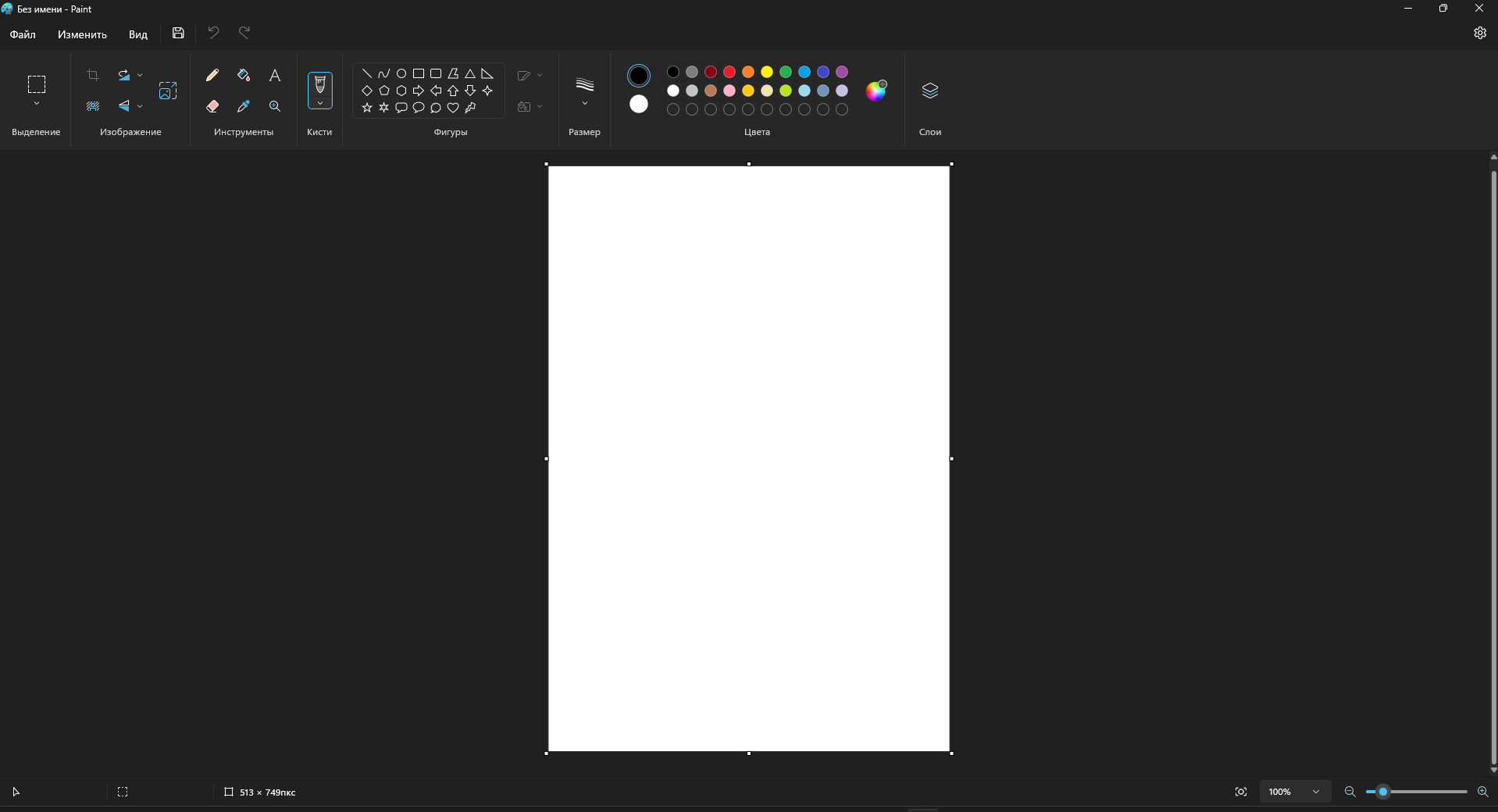Expand the flip options dropdown arrow
This screenshot has height=812, width=1498.
tap(140, 106)
